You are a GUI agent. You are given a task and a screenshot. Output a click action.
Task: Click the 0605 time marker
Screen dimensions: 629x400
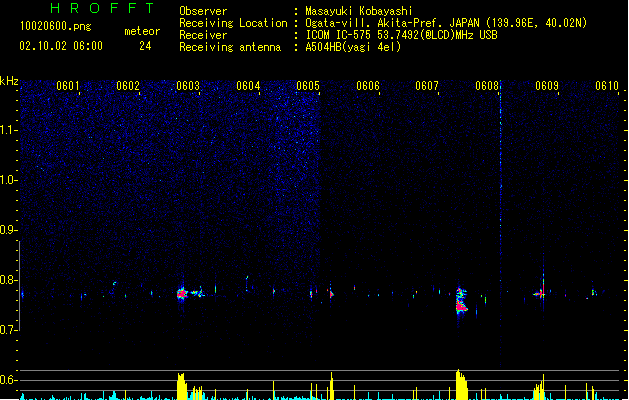pyautogui.click(x=308, y=86)
